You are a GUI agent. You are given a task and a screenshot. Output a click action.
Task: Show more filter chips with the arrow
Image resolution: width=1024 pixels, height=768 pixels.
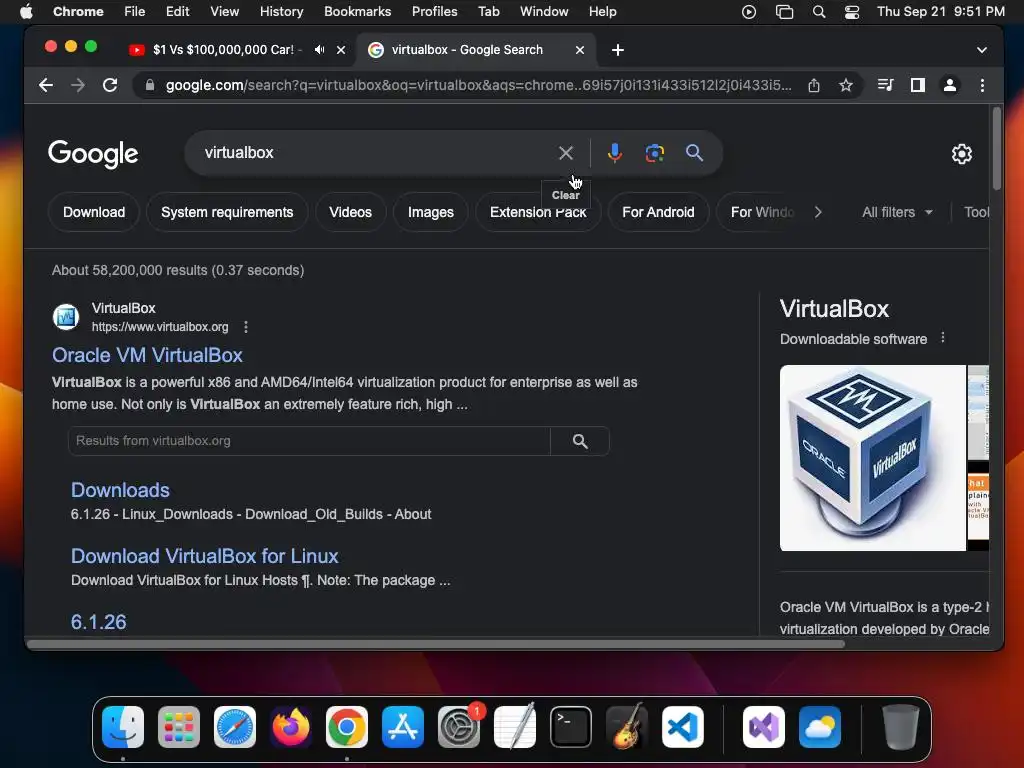(818, 212)
